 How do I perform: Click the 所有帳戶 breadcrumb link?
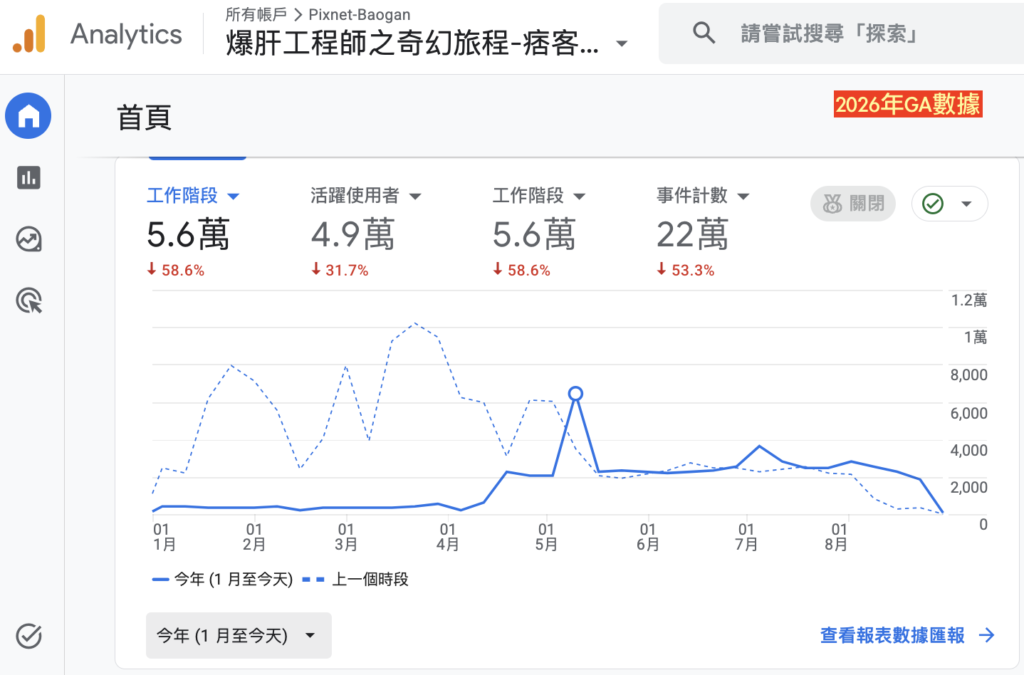click(x=255, y=14)
